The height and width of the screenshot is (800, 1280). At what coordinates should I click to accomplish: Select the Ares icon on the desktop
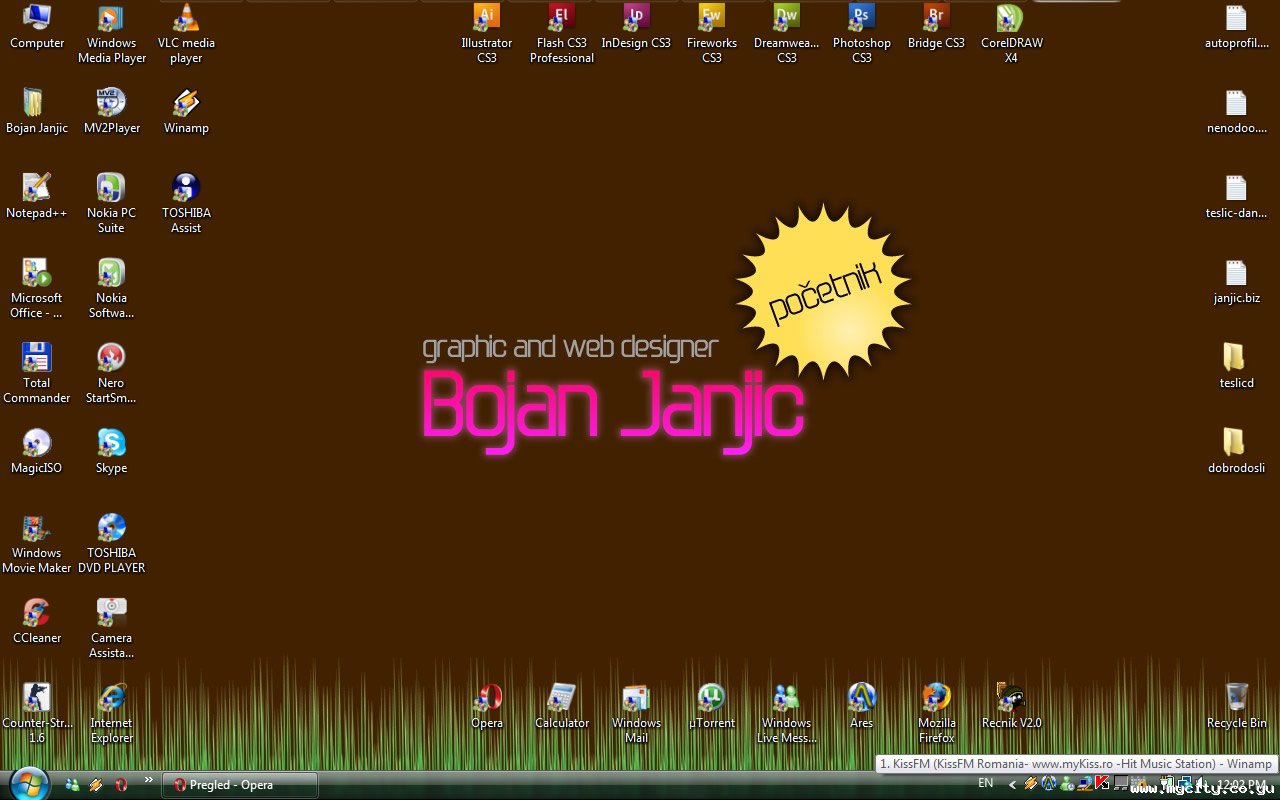coord(862,706)
